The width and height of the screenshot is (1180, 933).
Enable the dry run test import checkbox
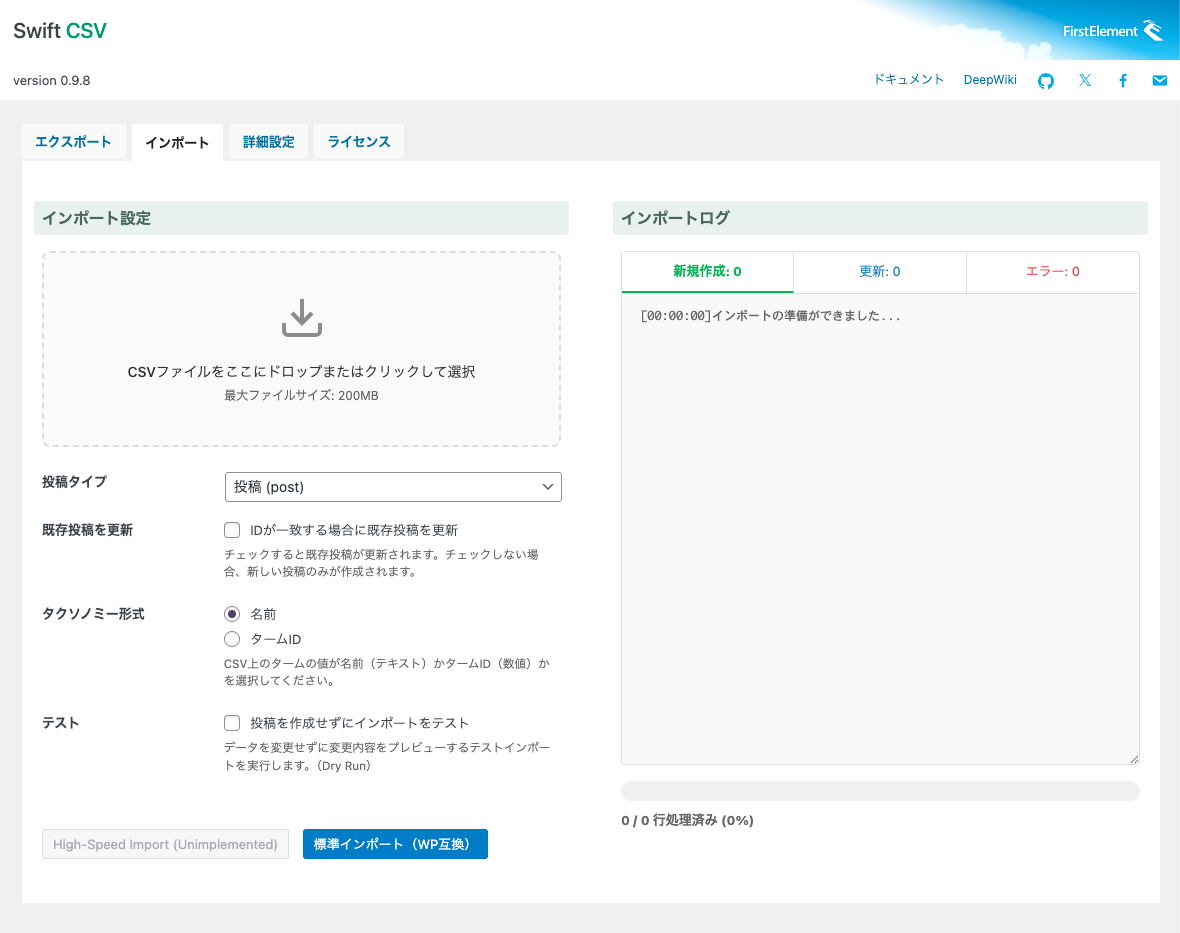coord(232,723)
